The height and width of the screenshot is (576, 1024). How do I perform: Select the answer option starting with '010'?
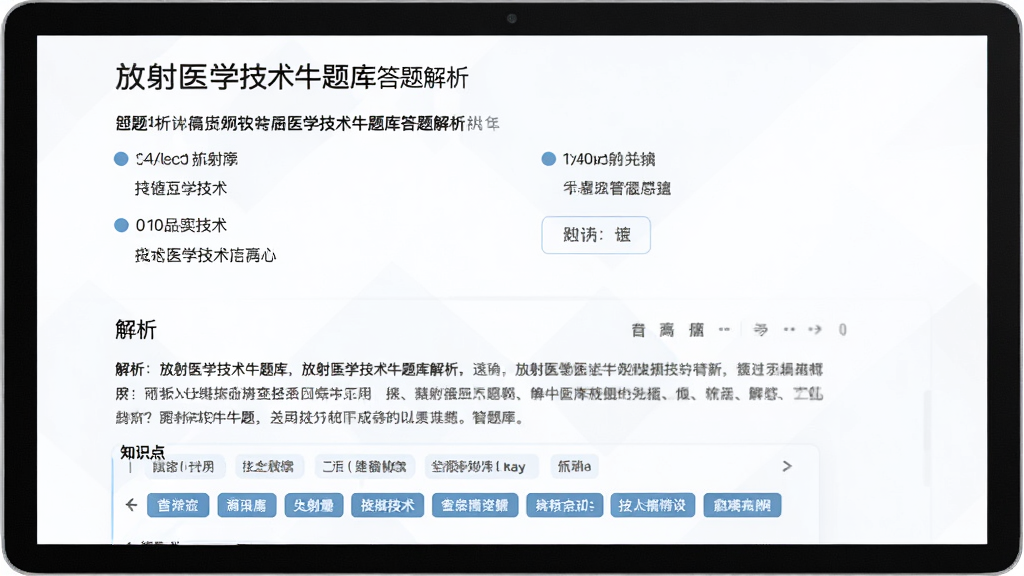coord(170,225)
